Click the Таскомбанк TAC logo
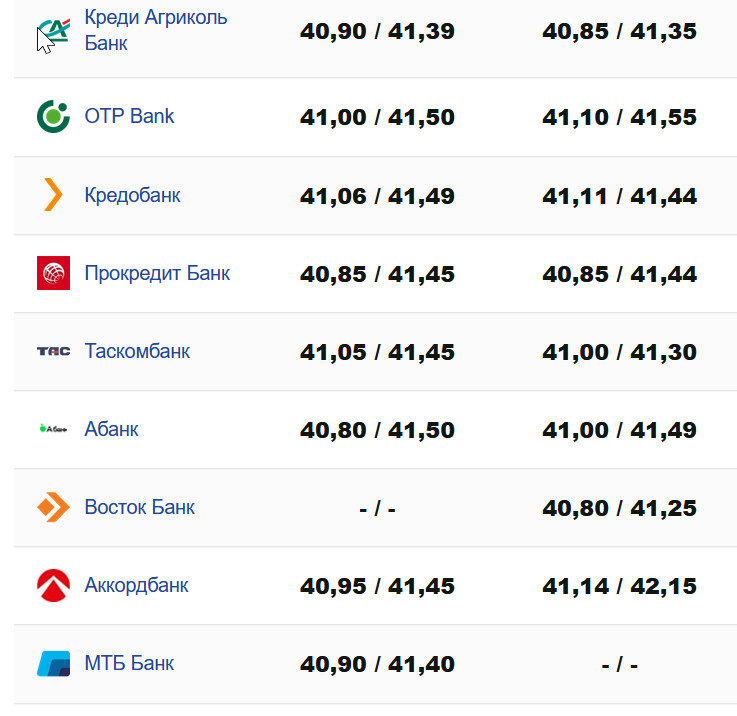This screenshot has width=737, height=716. point(53,351)
